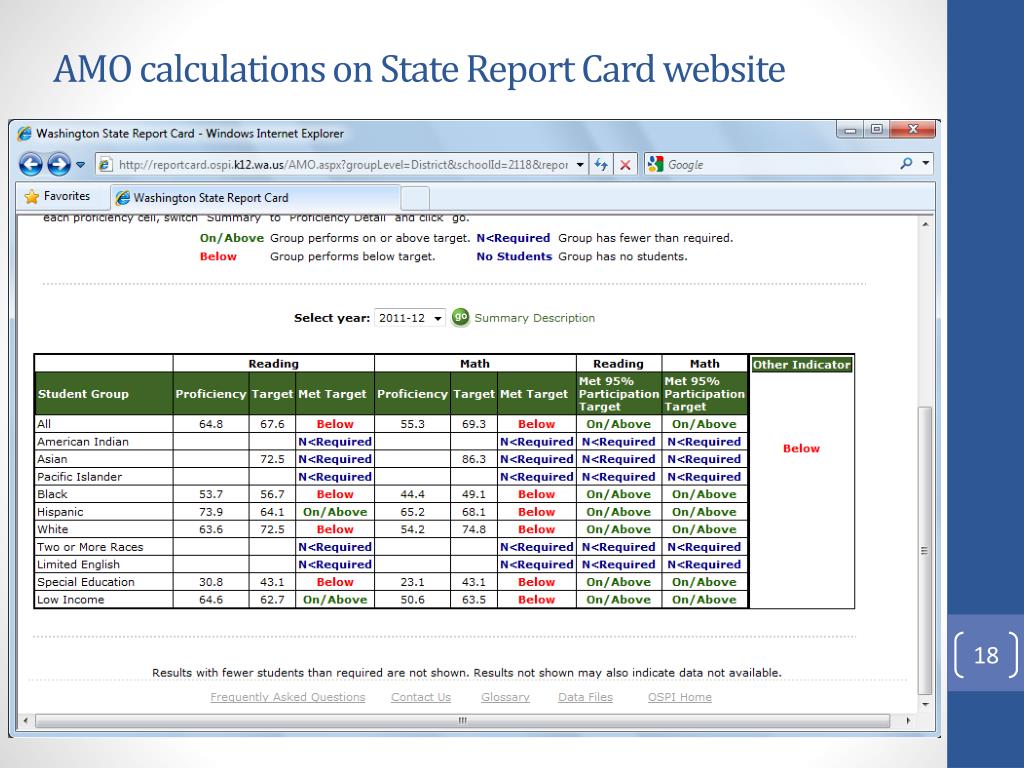Start search with the magnifying glass icon
Image resolution: width=1024 pixels, height=768 pixels.
click(906, 163)
